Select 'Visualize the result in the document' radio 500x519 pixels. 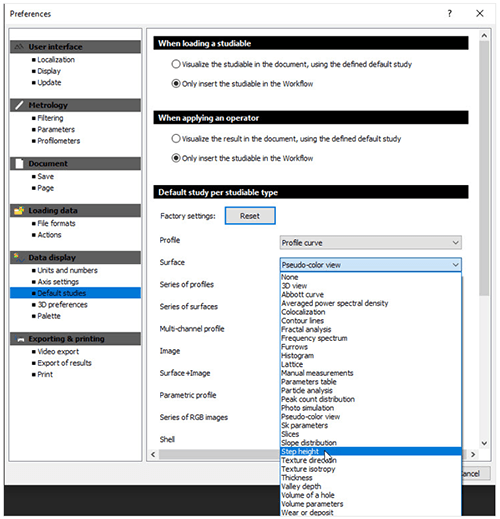(176, 139)
